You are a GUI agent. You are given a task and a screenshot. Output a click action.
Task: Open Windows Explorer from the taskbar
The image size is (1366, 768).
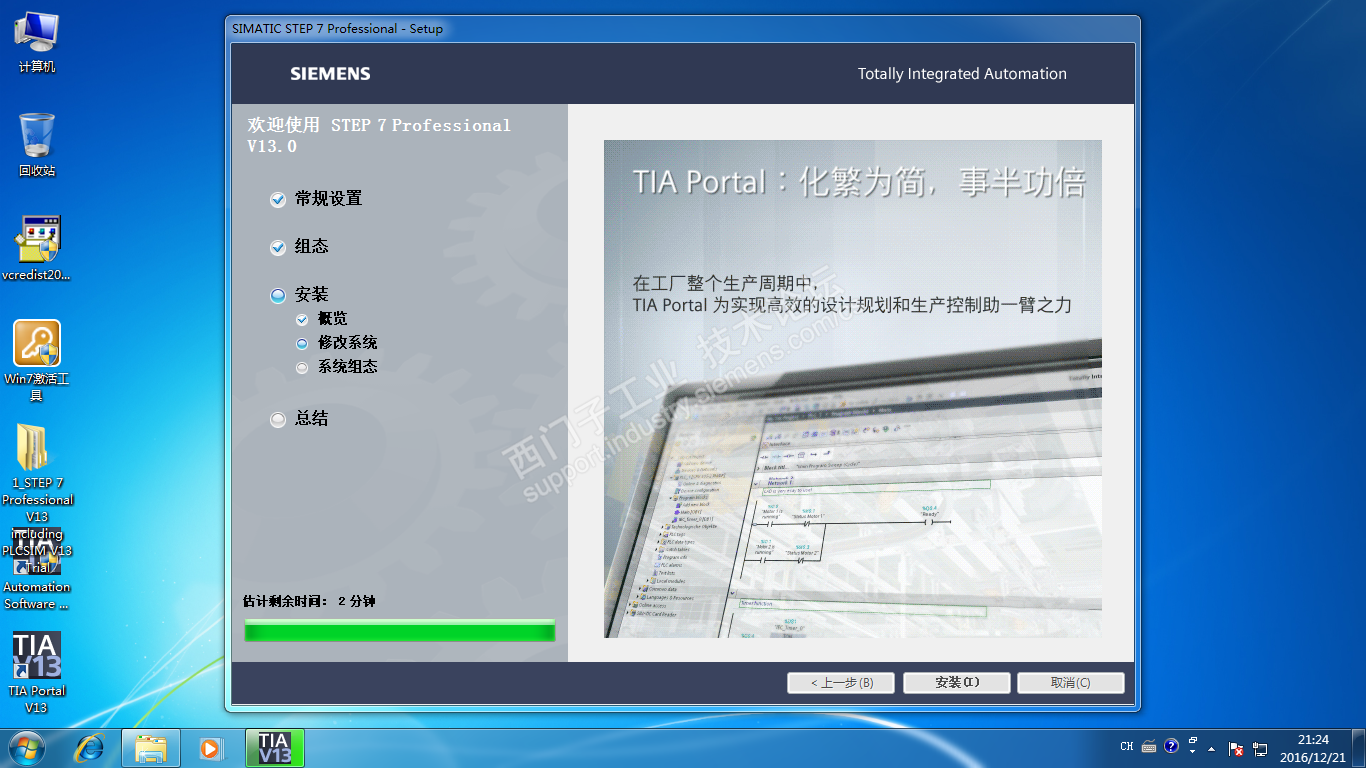click(x=151, y=747)
